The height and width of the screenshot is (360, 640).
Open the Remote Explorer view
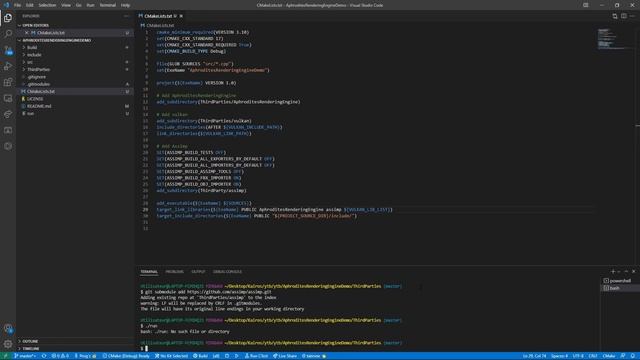tap(8, 98)
